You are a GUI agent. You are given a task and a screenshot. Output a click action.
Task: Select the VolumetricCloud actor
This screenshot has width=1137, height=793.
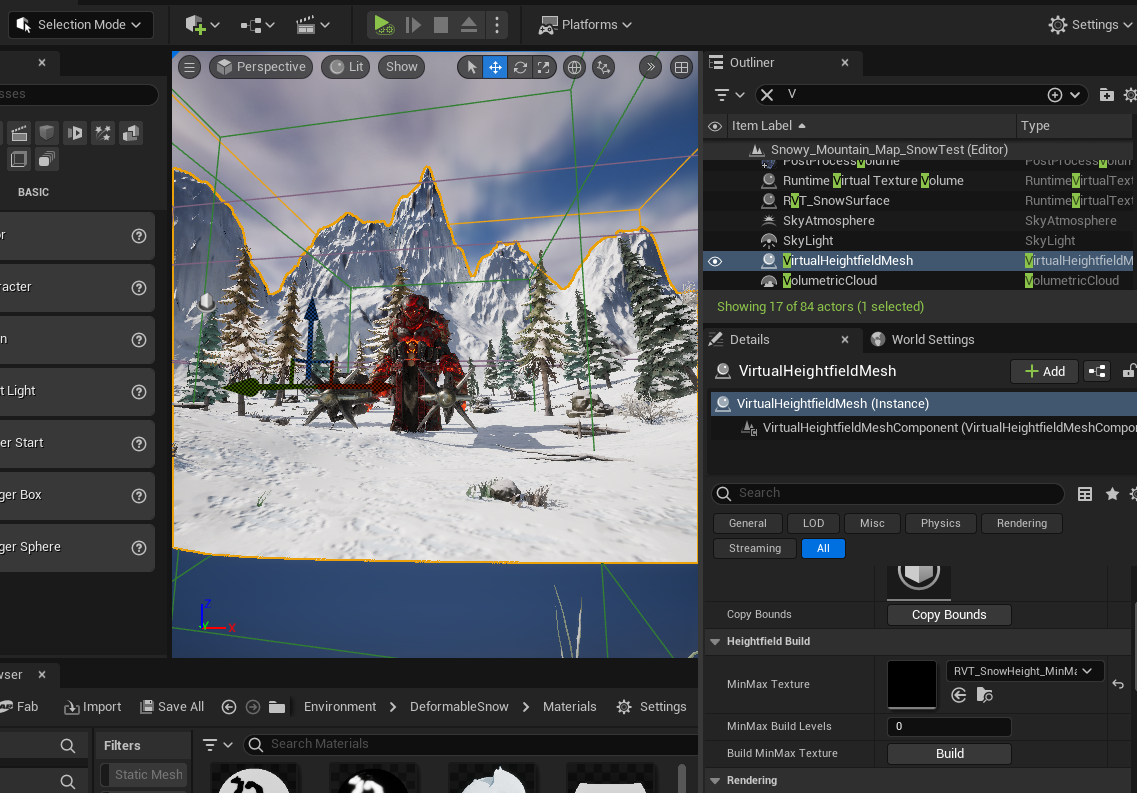pyautogui.click(x=830, y=281)
